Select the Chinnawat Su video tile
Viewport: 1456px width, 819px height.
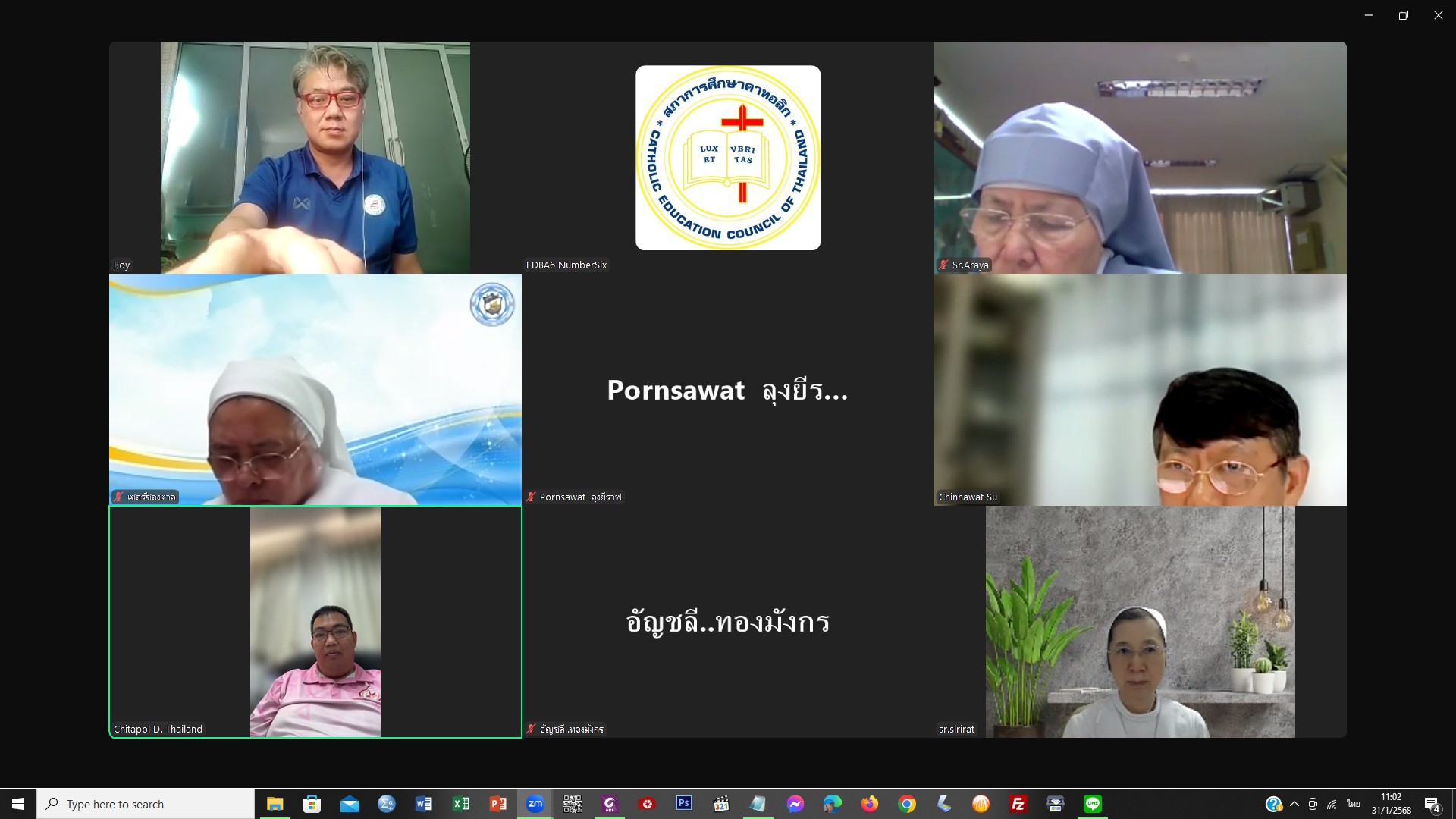coord(1141,390)
